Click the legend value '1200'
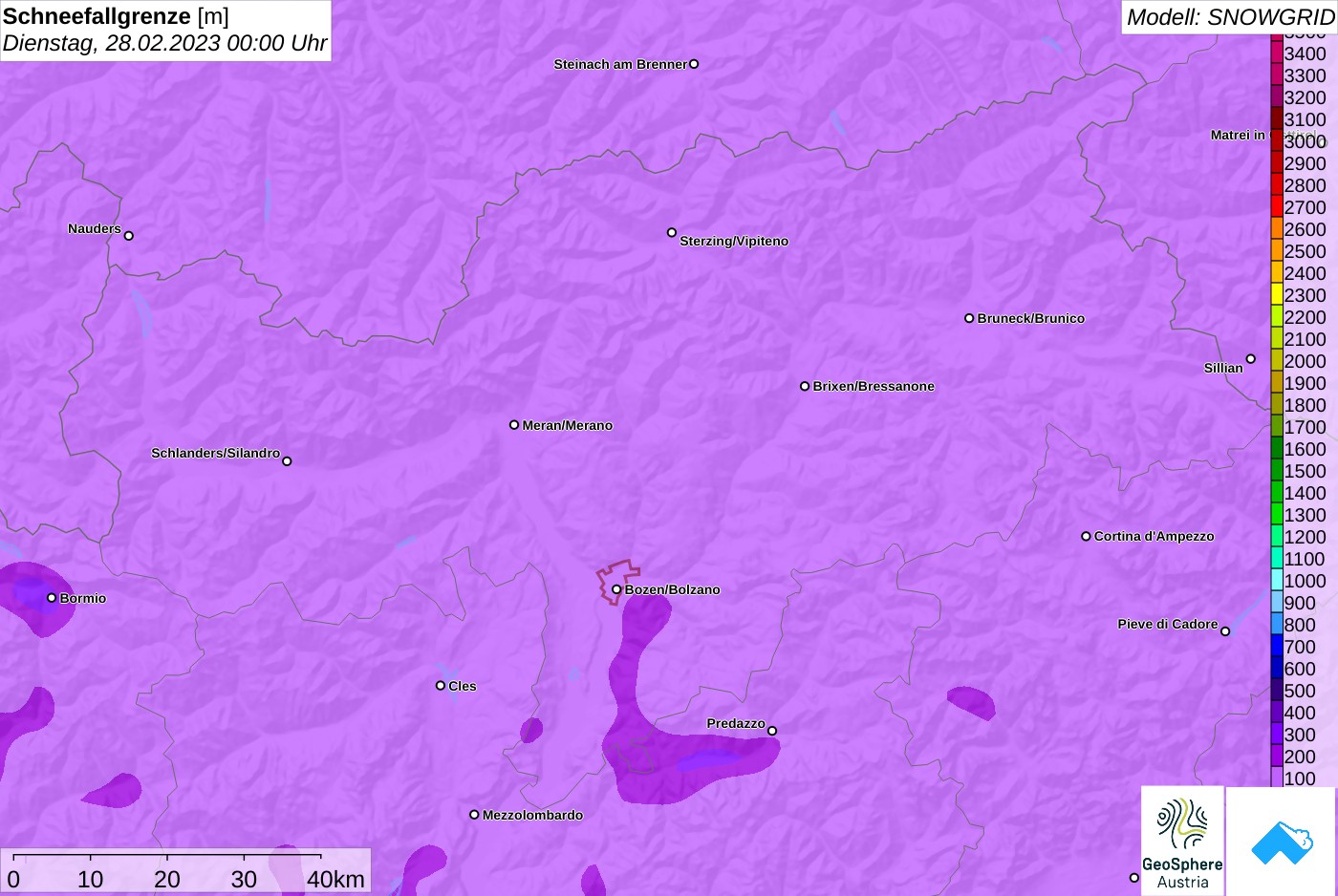 tap(1305, 537)
